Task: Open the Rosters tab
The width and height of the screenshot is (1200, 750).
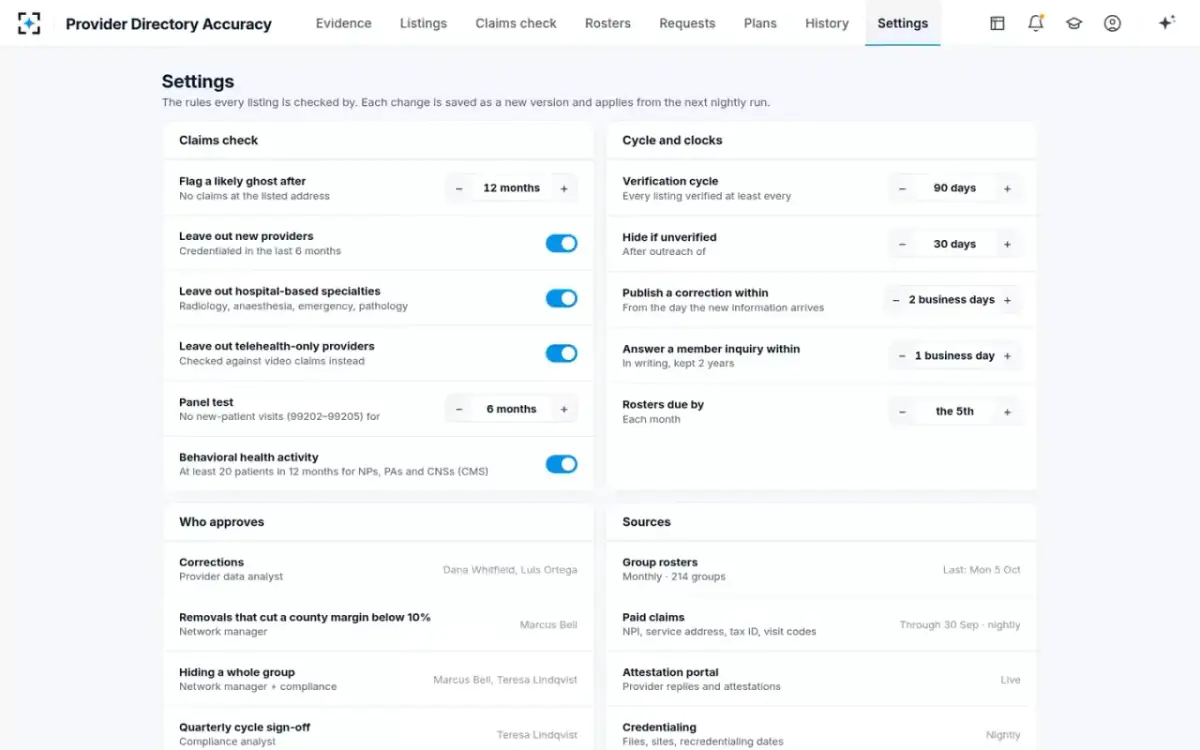Action: 608,23
